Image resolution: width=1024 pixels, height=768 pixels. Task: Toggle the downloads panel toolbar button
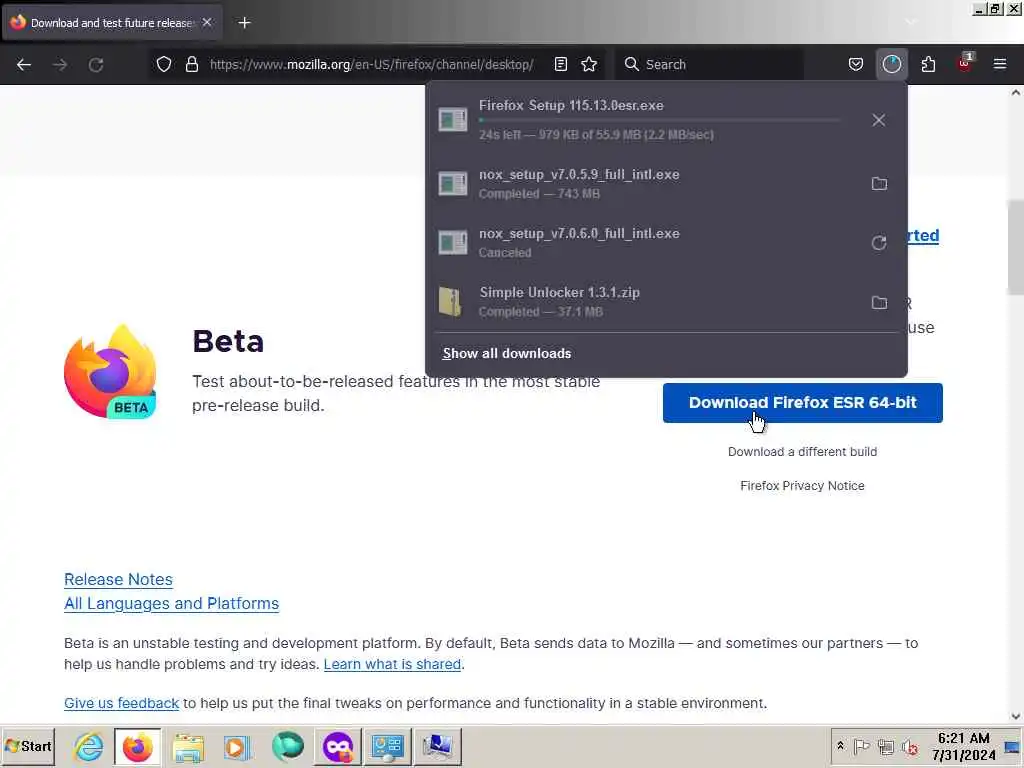891,64
